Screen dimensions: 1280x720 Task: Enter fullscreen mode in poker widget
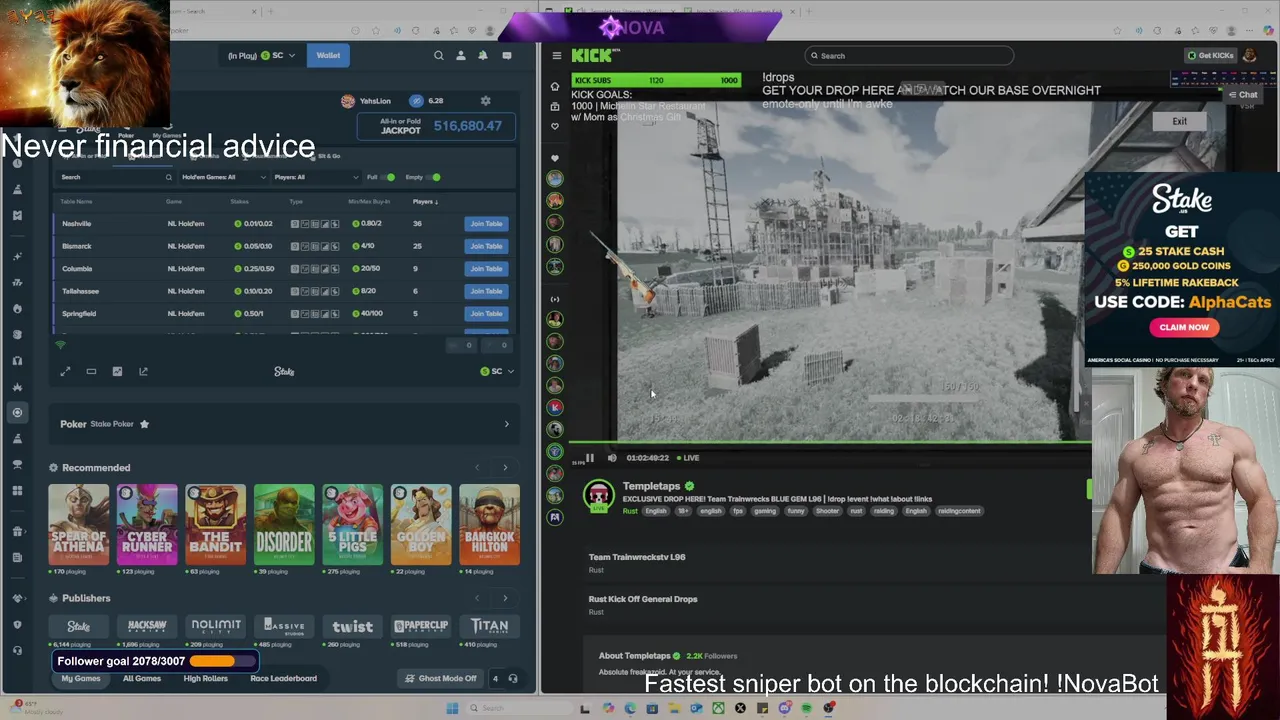pyautogui.click(x=65, y=372)
